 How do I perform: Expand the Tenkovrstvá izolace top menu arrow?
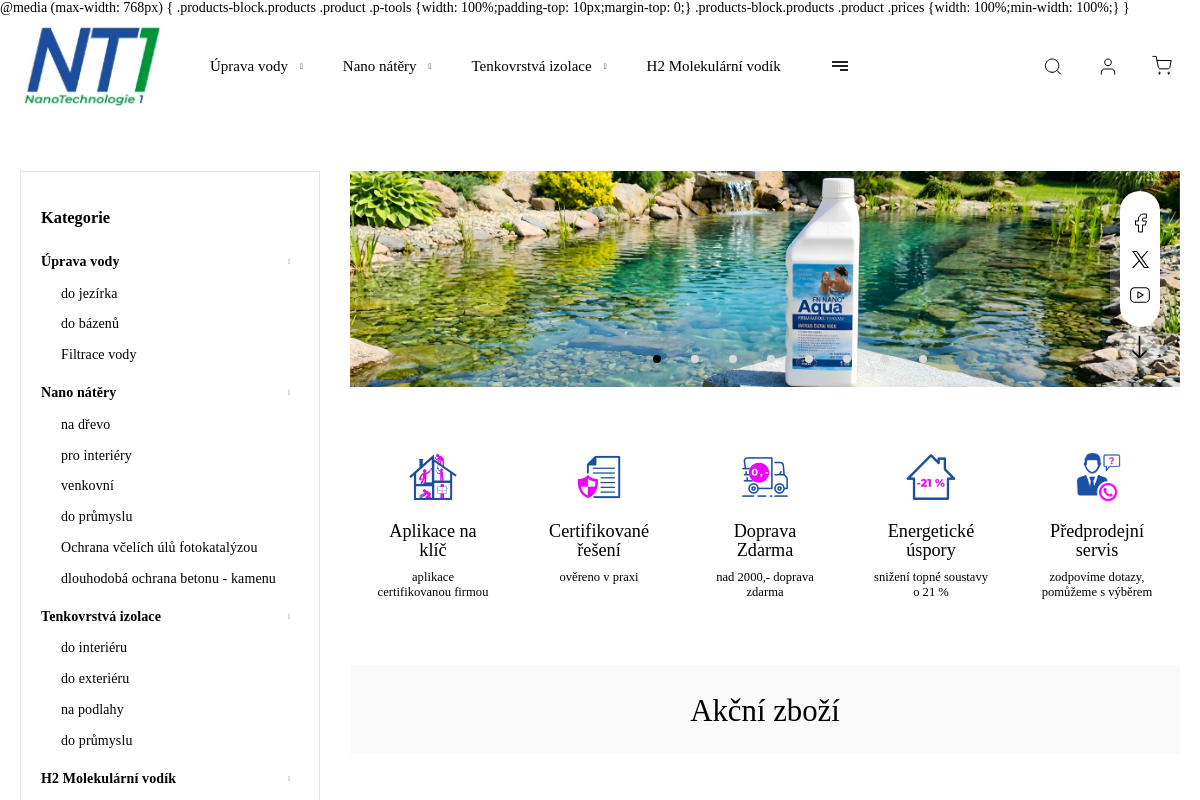(x=605, y=67)
